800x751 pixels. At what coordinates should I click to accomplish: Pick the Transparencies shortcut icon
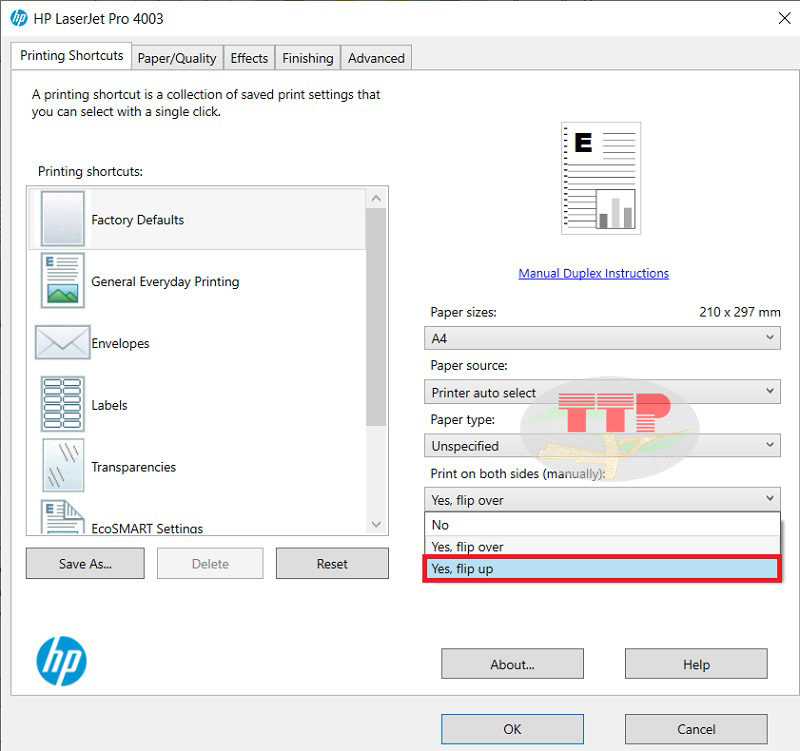(x=63, y=465)
